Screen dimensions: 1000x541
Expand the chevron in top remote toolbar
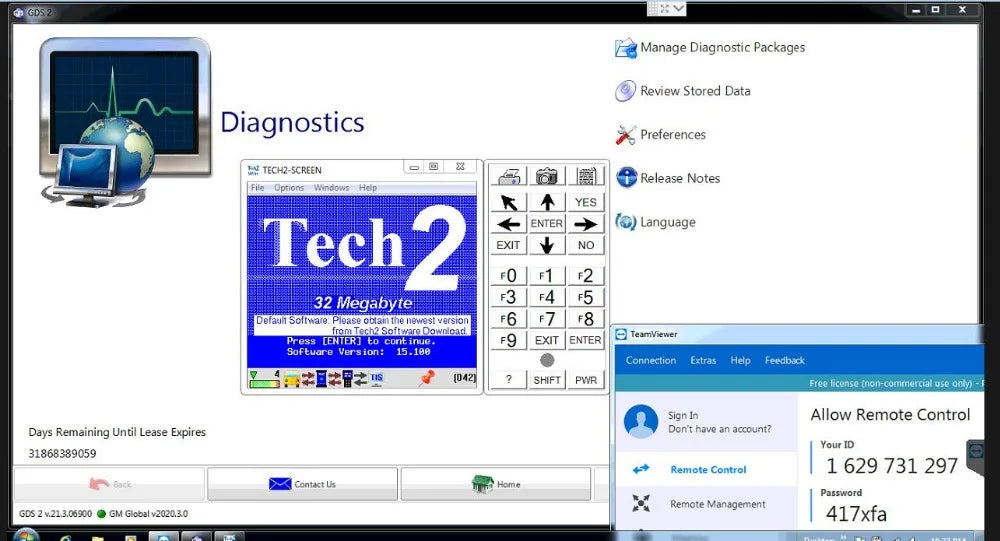coord(679,8)
